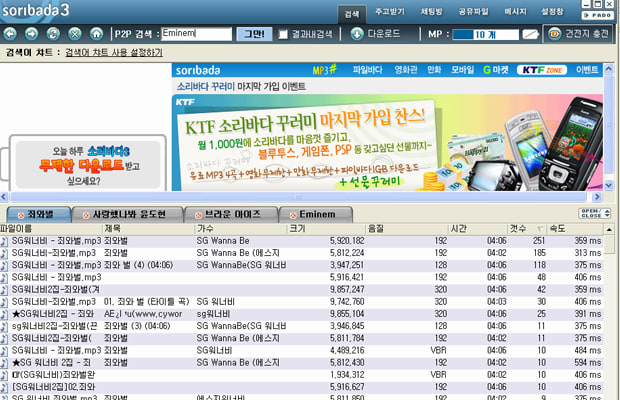Open the 설정창 settings tab
This screenshot has width=620, height=400.
(552, 12)
